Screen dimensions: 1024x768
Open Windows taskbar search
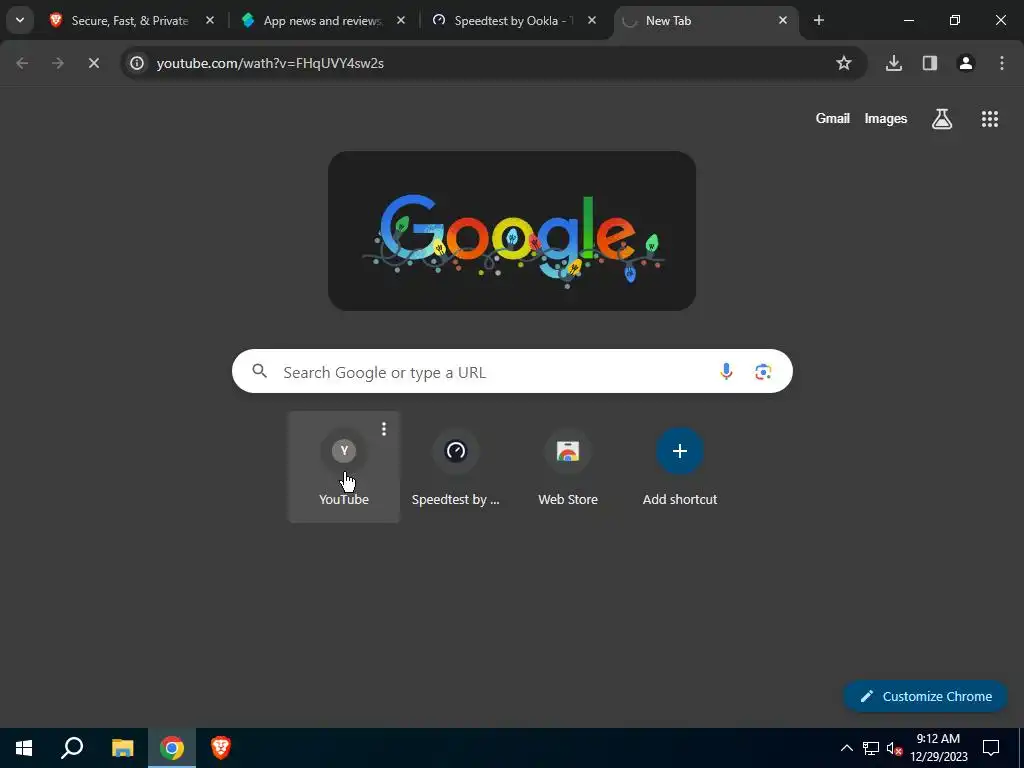pos(72,748)
